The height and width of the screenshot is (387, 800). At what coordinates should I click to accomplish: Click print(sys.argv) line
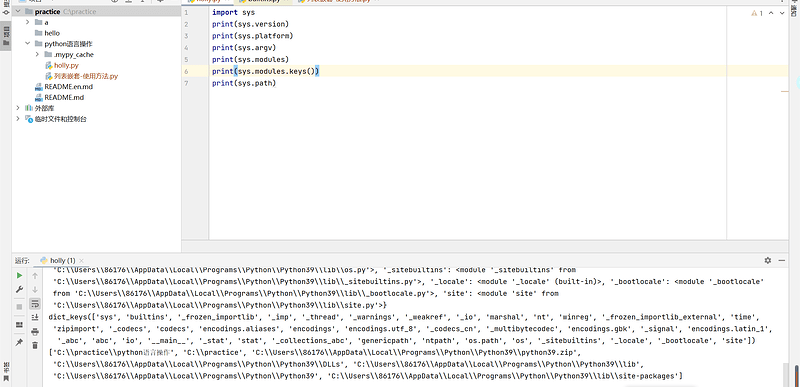pos(244,47)
